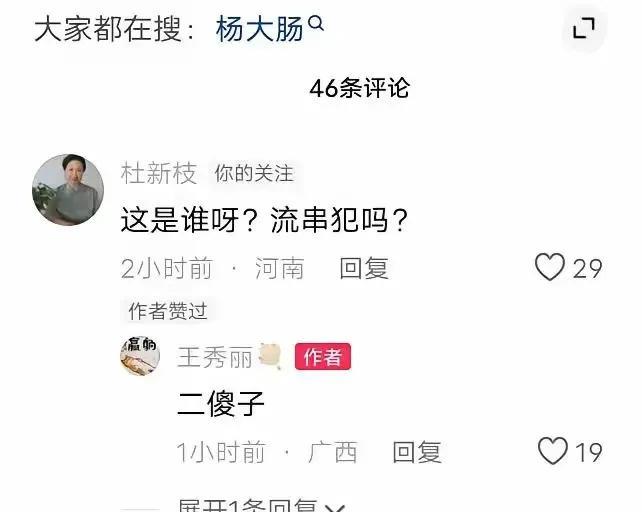
Task: Click the red 作者 author badge
Action: click(323, 356)
